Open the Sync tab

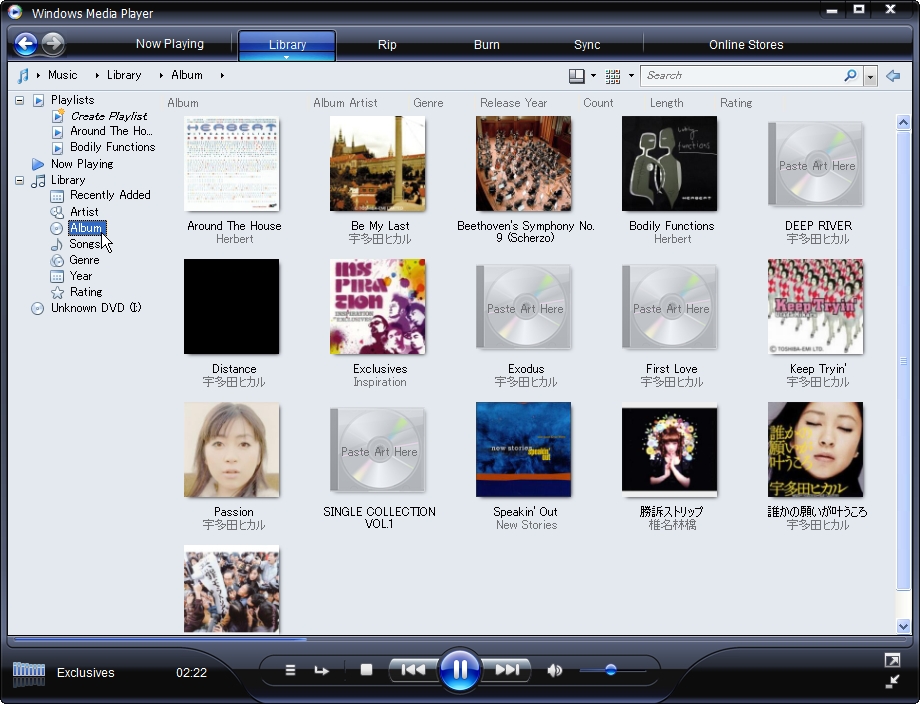tap(587, 45)
